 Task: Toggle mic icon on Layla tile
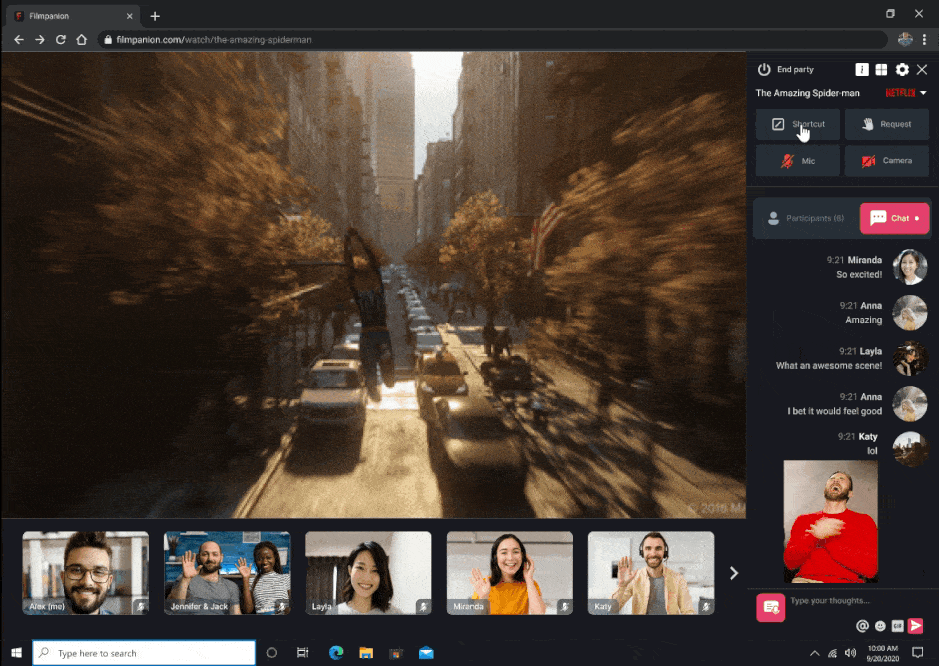click(x=423, y=606)
